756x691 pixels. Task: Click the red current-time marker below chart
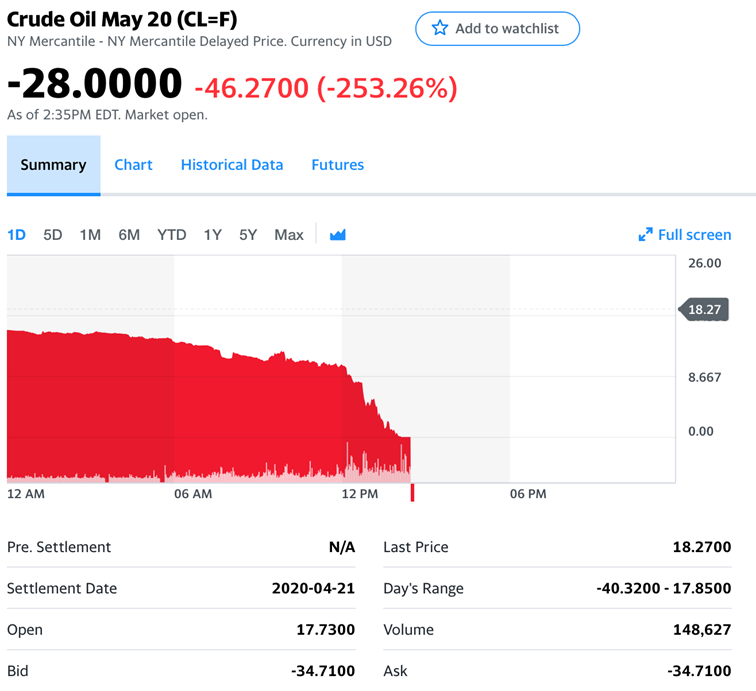point(412,492)
